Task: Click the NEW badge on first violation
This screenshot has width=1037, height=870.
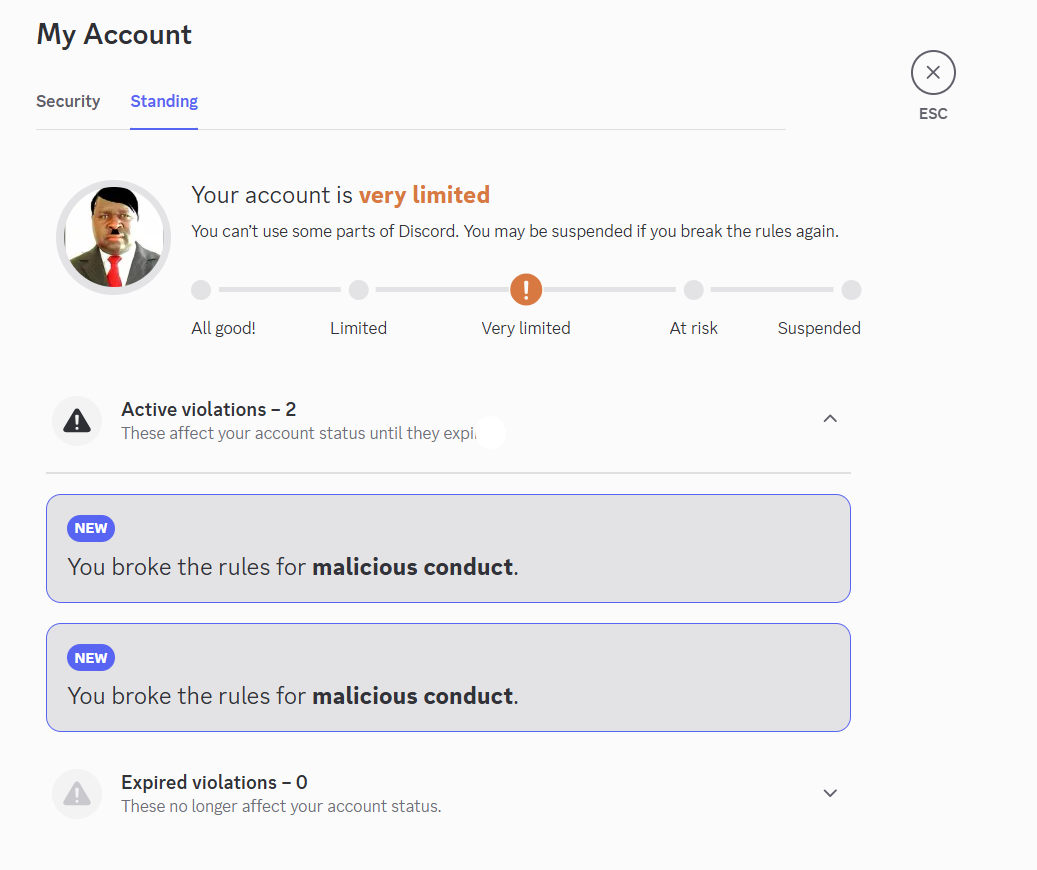Action: (x=91, y=529)
